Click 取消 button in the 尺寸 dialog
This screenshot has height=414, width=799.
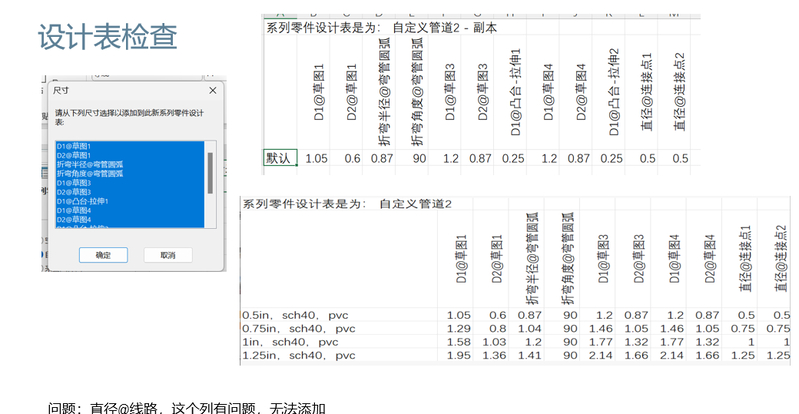(x=160, y=255)
